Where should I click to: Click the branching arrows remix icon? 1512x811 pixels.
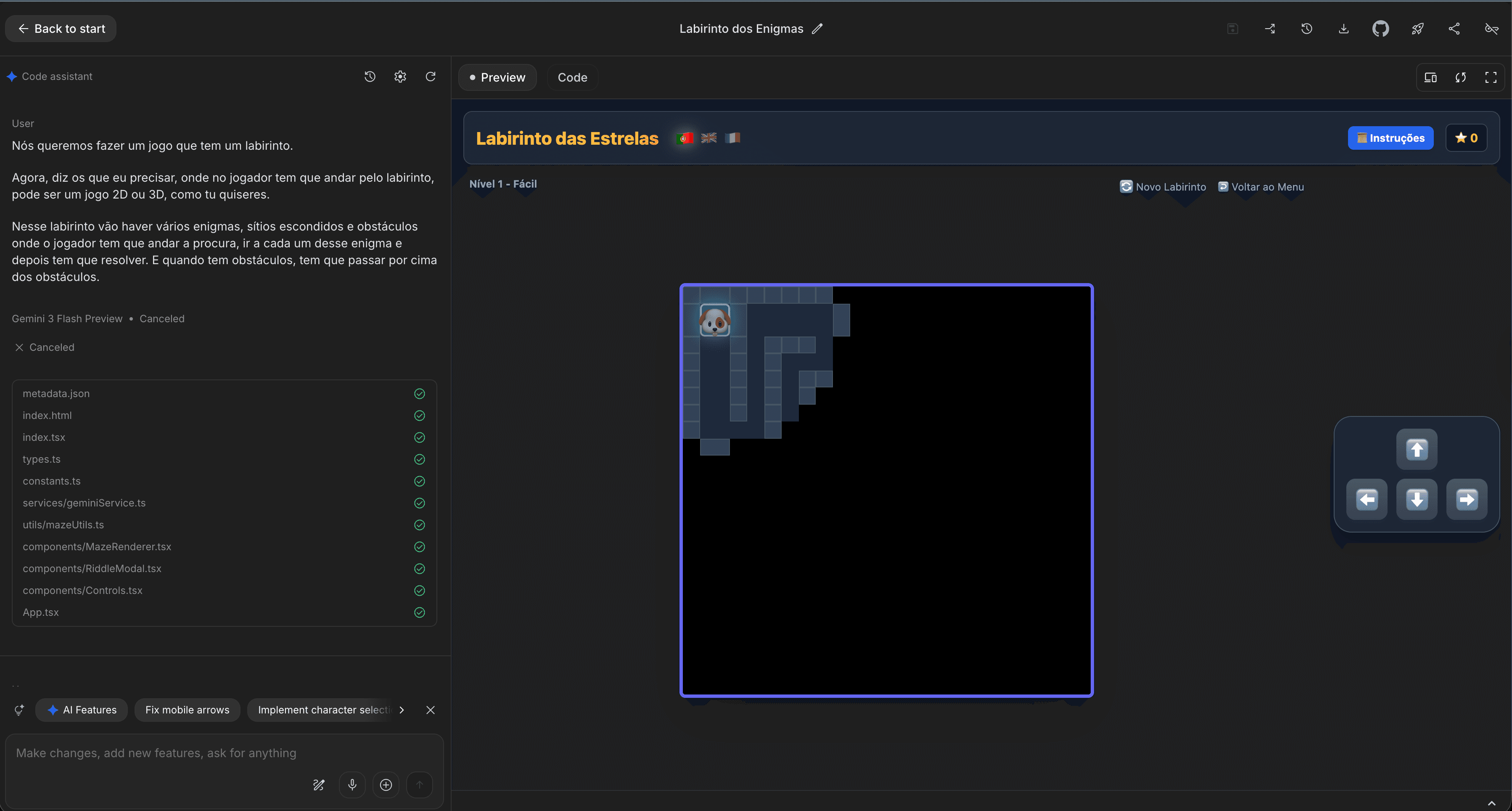1269,28
